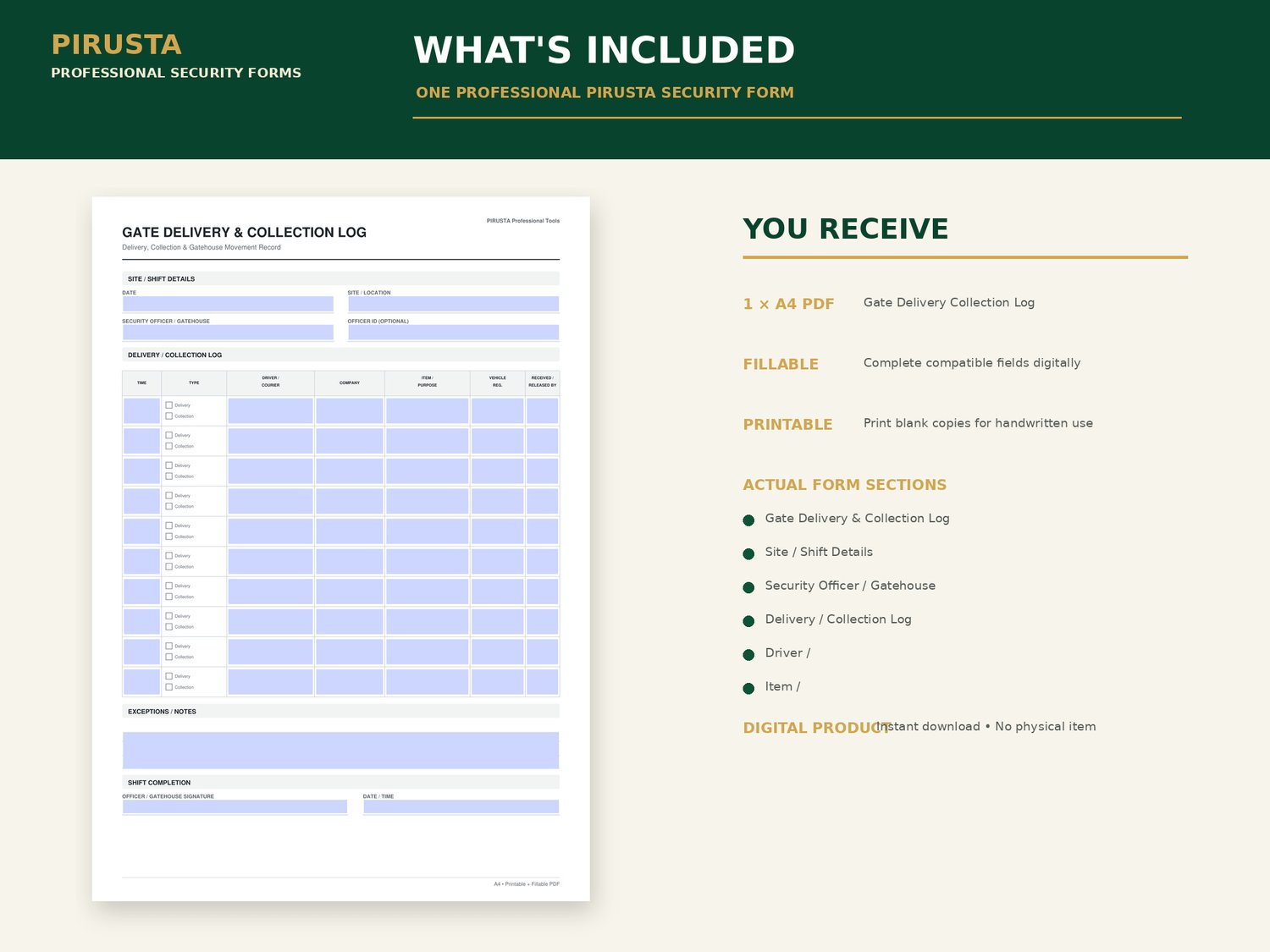This screenshot has width=1270, height=952.
Task: Click the Exceptions / Notes text area
Action: (x=340, y=751)
